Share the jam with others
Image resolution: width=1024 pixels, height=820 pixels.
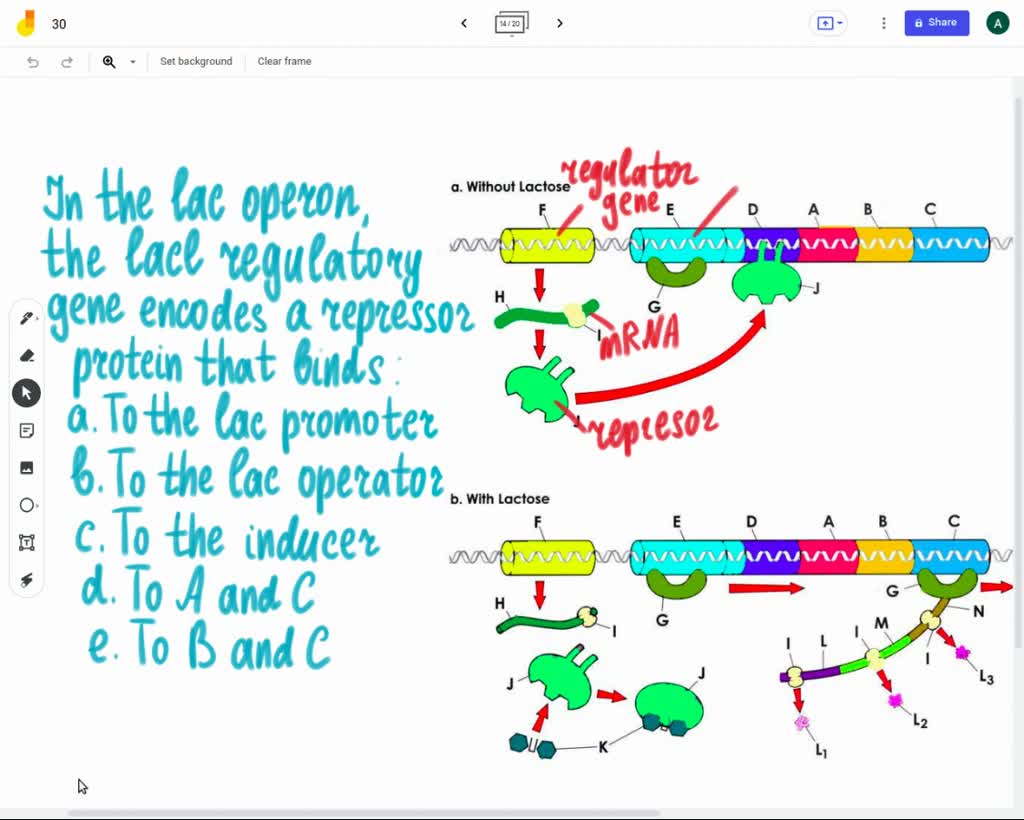pyautogui.click(x=936, y=22)
